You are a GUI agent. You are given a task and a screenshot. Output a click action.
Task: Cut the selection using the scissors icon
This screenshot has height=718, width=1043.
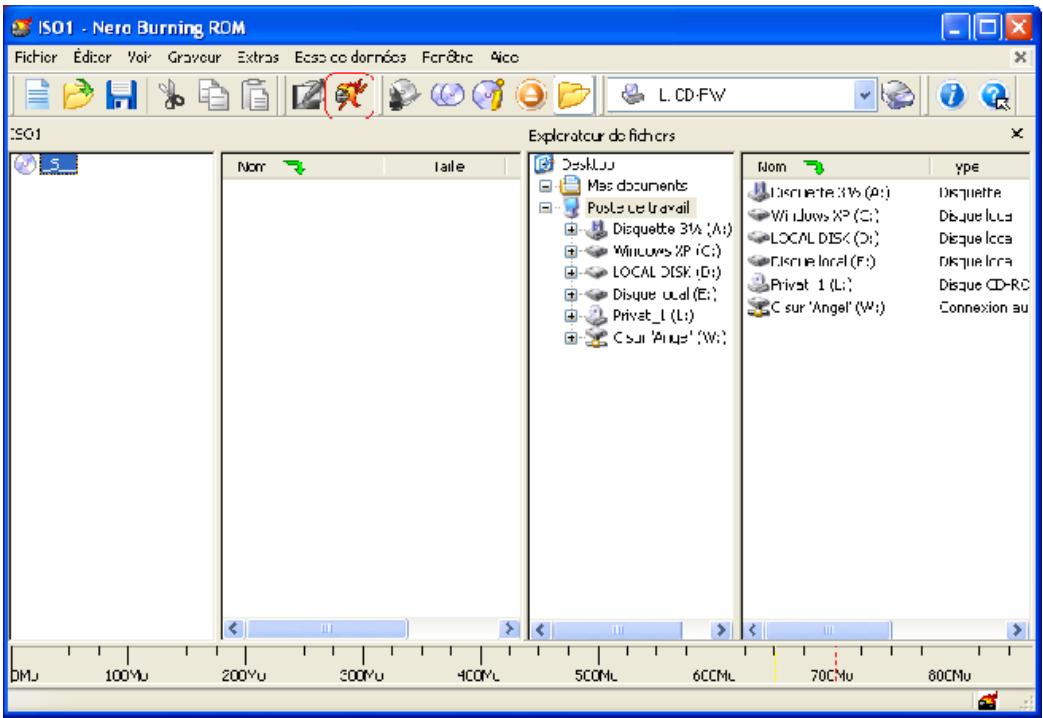pos(172,96)
